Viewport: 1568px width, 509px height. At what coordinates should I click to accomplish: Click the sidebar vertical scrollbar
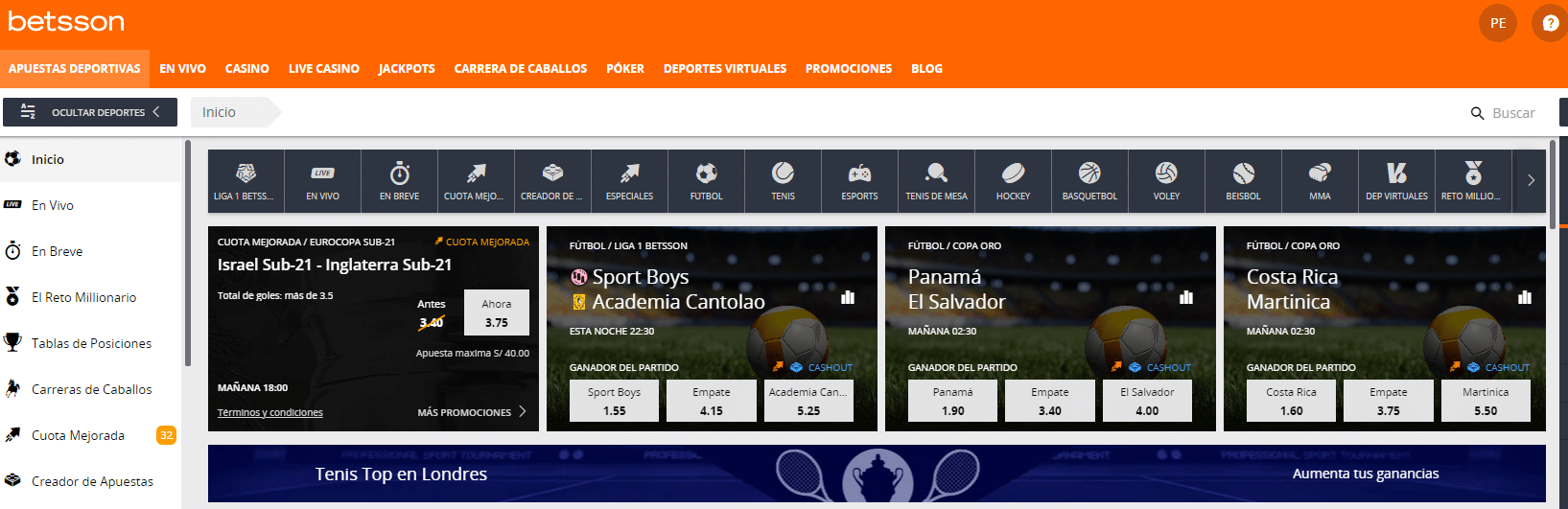click(188, 253)
